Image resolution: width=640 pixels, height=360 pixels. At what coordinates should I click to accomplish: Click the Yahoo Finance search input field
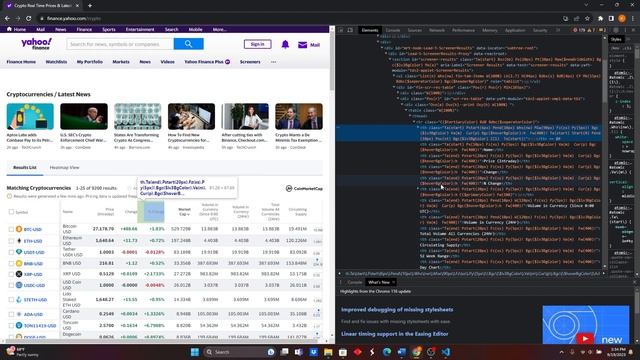pyautogui.click(x=120, y=44)
